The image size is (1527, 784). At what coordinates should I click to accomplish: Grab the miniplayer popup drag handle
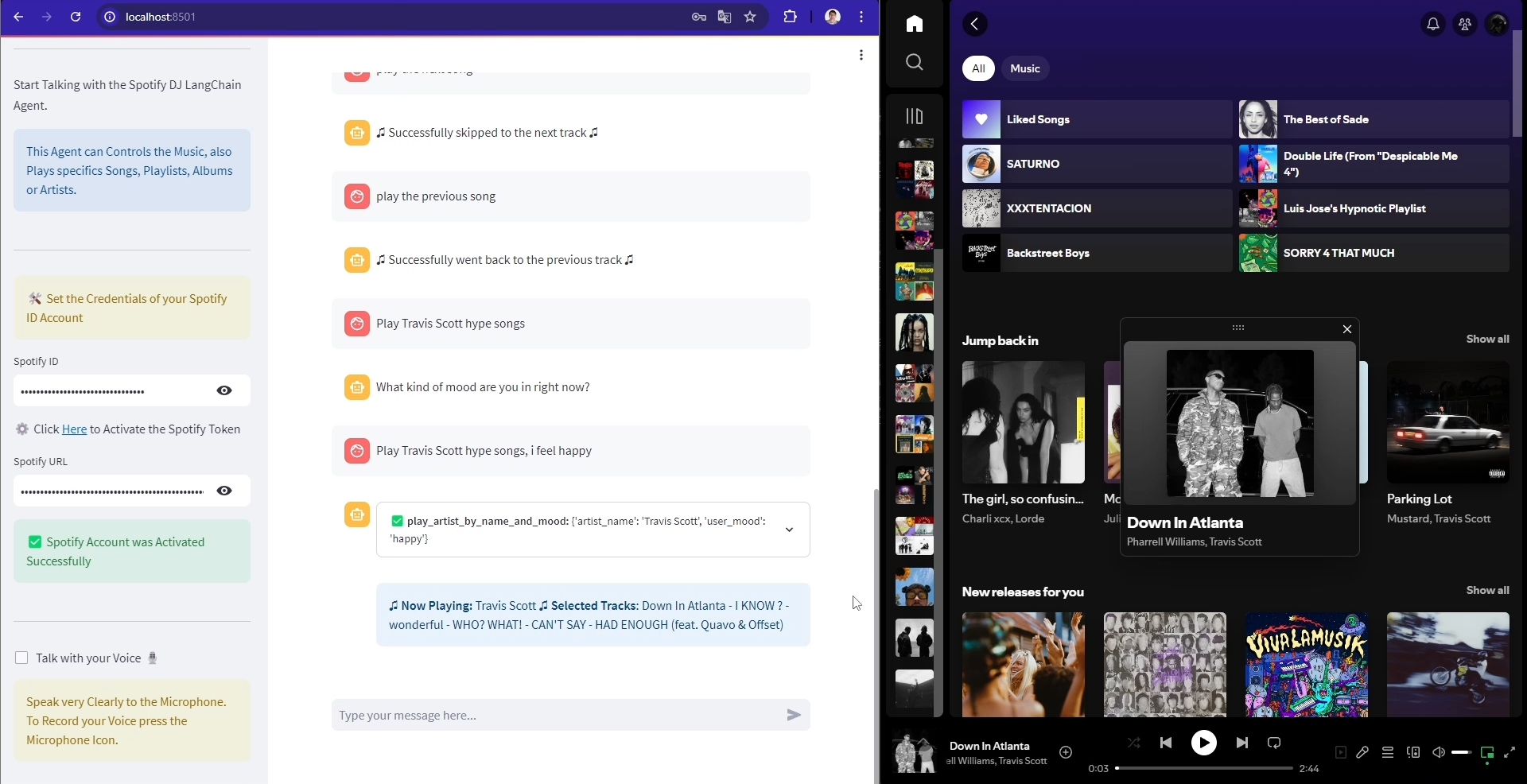1238,328
